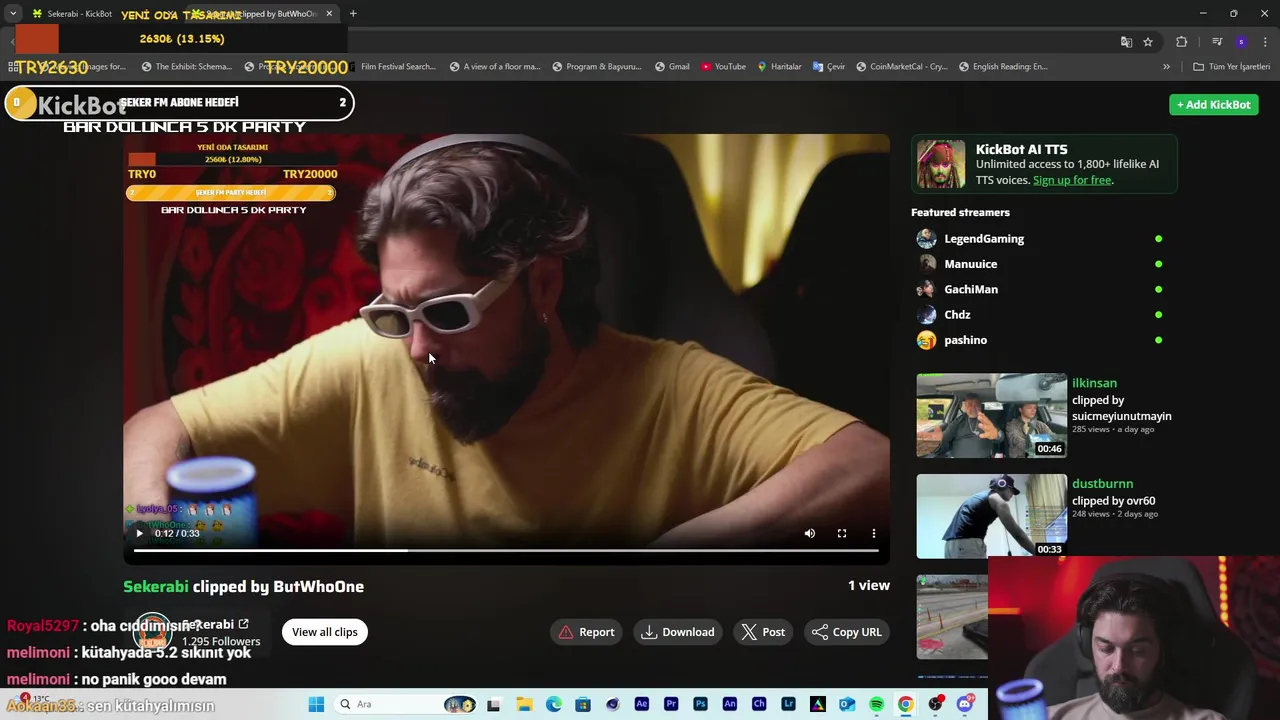Image resolution: width=1280 pixels, height=720 pixels.
Task: Open the Chrome extensions puzzle icon
Action: [x=1182, y=42]
